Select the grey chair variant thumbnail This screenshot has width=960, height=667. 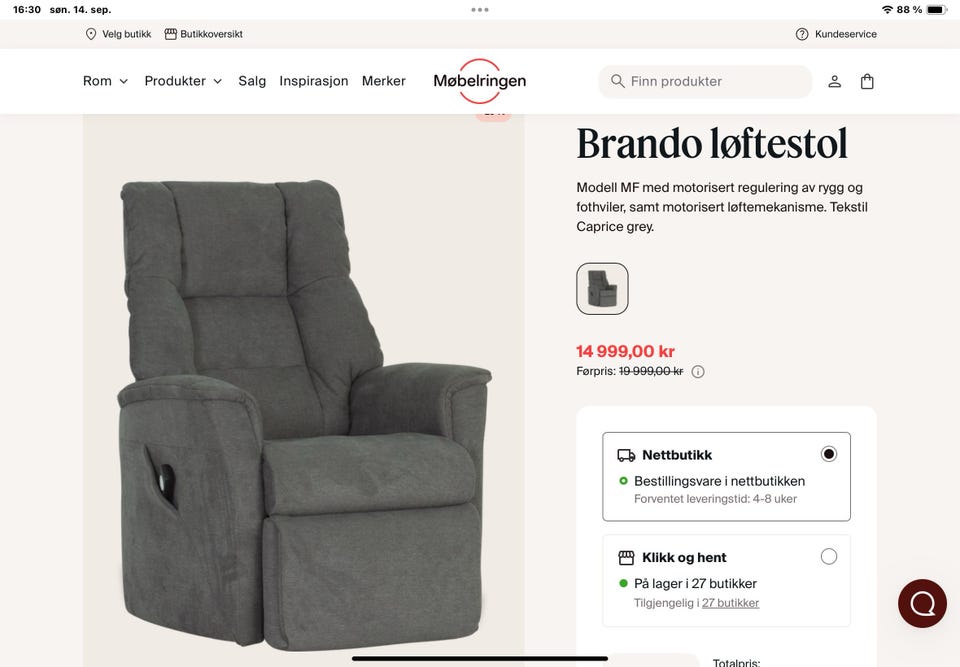pos(602,288)
